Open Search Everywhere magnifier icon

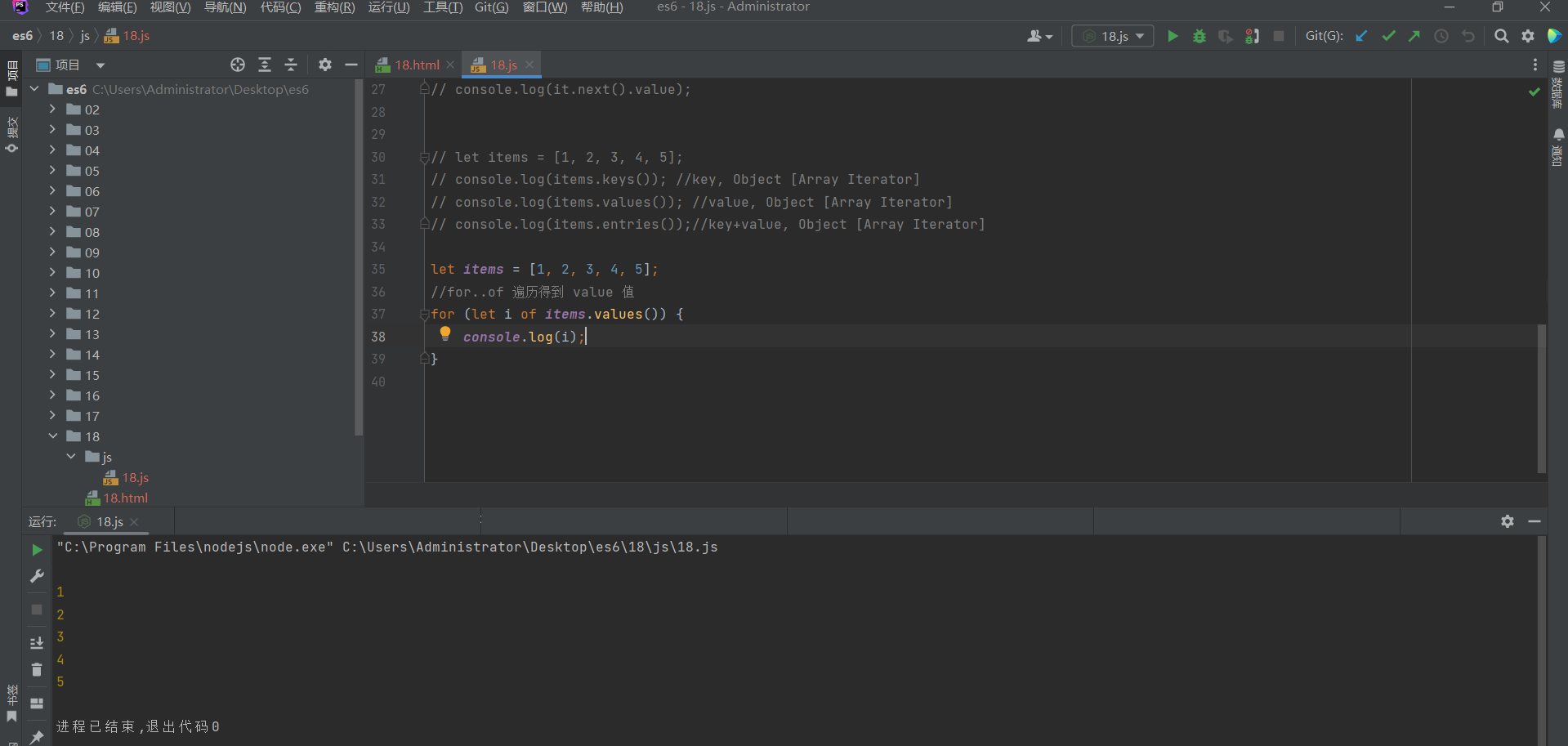tap(1501, 36)
